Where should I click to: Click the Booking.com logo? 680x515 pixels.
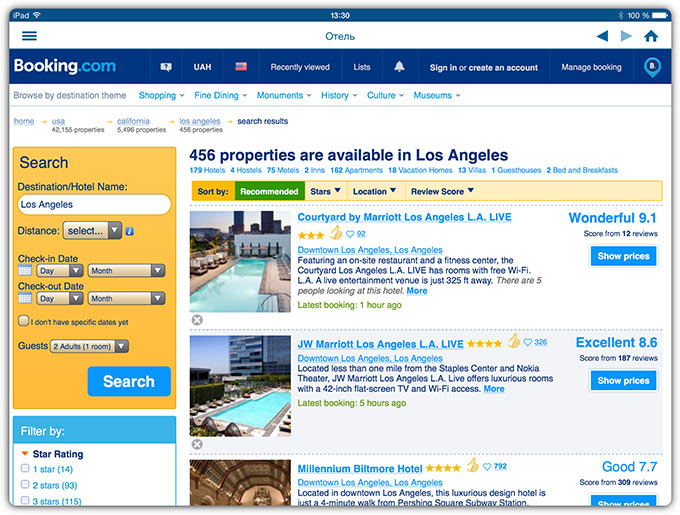(x=65, y=66)
